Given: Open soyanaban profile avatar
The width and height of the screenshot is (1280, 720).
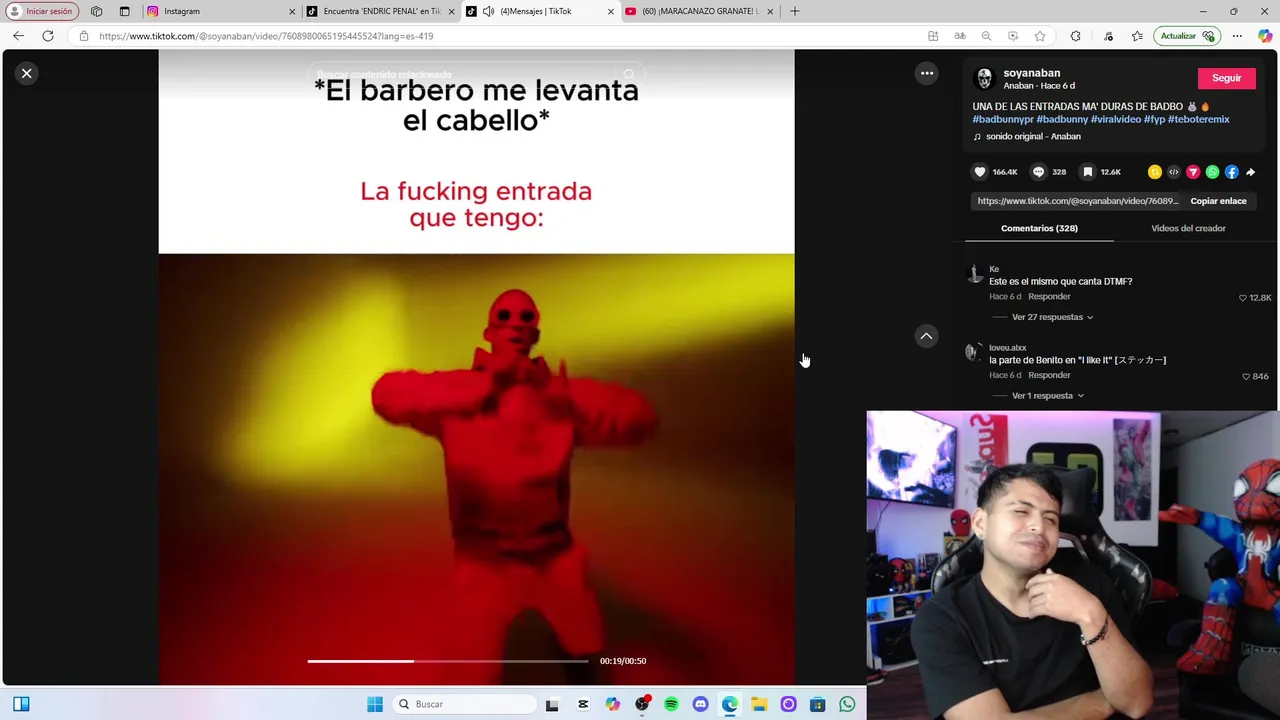Looking at the screenshot, I should [x=984, y=79].
